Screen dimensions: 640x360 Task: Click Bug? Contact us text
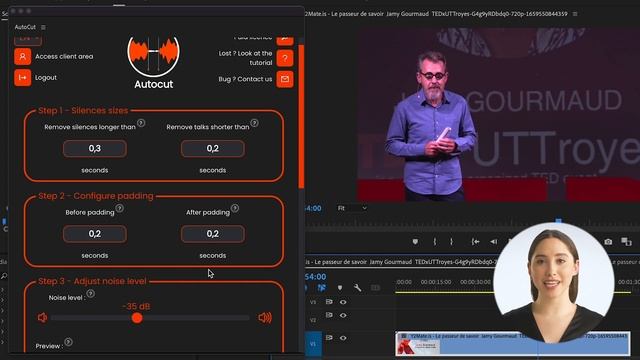tap(245, 79)
